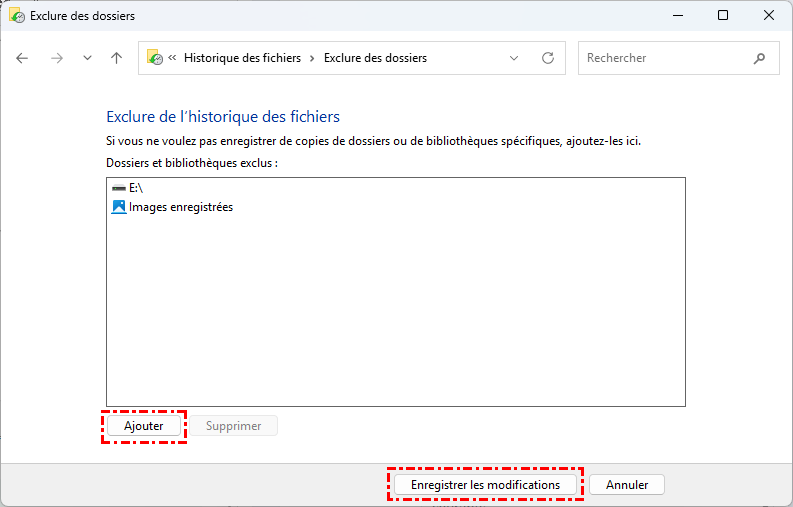Refresh the address bar location
Viewport: 793px width, 507px height.
click(x=547, y=58)
